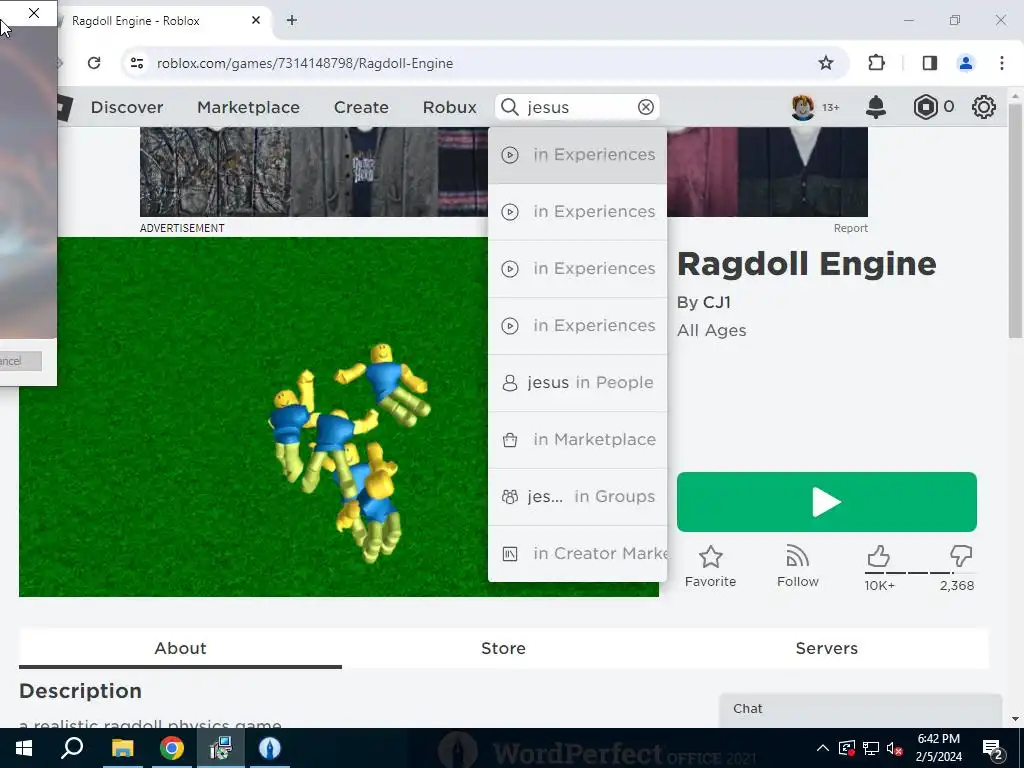Click the network tray icon
1024x768 pixels.
click(871, 748)
